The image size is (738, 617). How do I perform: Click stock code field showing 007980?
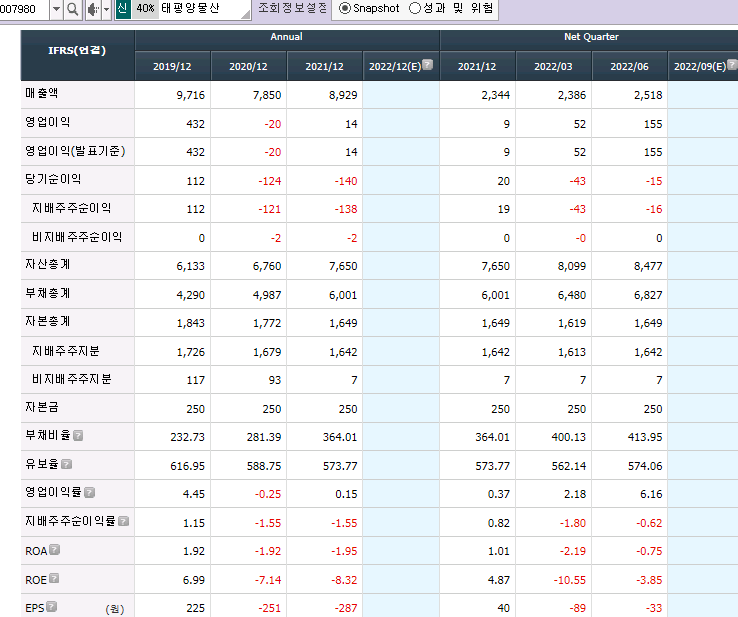(x=24, y=9)
